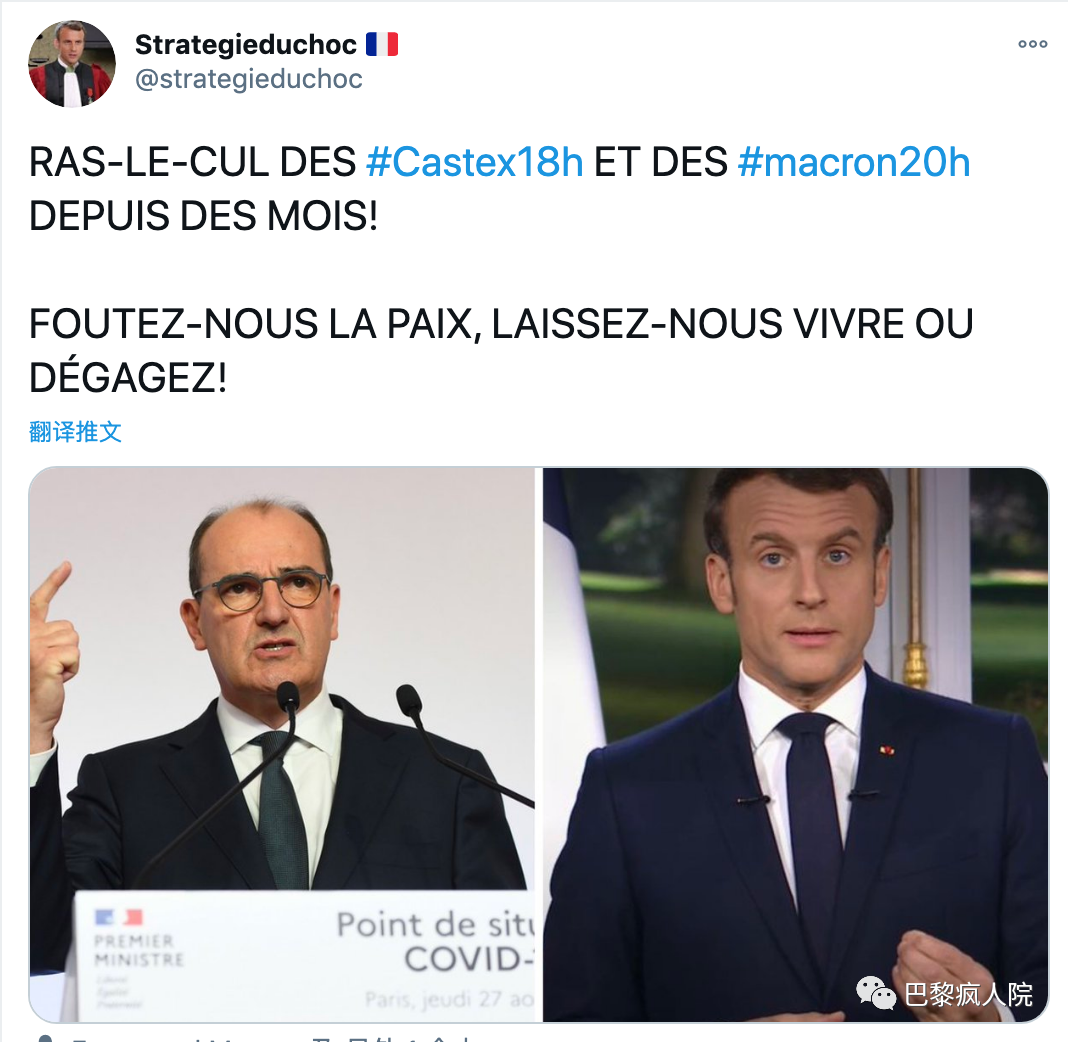Open the Strategieduchoc display name
The height and width of the screenshot is (1042, 1068).
(x=246, y=45)
